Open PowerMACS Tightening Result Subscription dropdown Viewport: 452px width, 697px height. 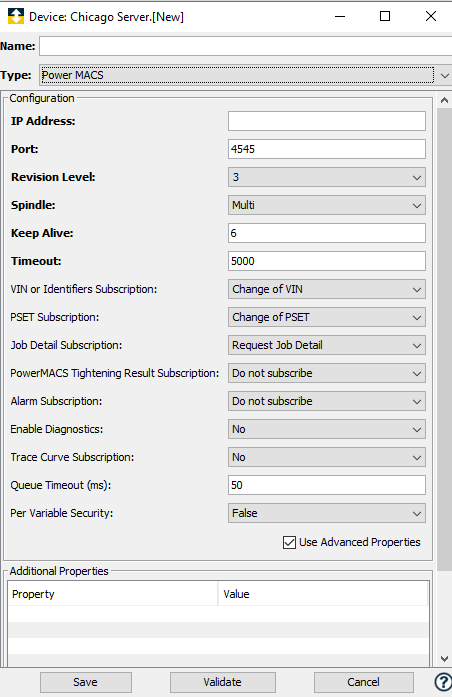pyautogui.click(x=327, y=373)
